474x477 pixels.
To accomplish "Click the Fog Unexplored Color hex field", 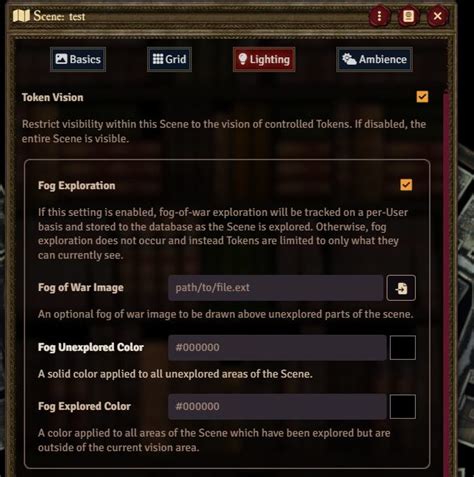I will (x=277, y=348).
